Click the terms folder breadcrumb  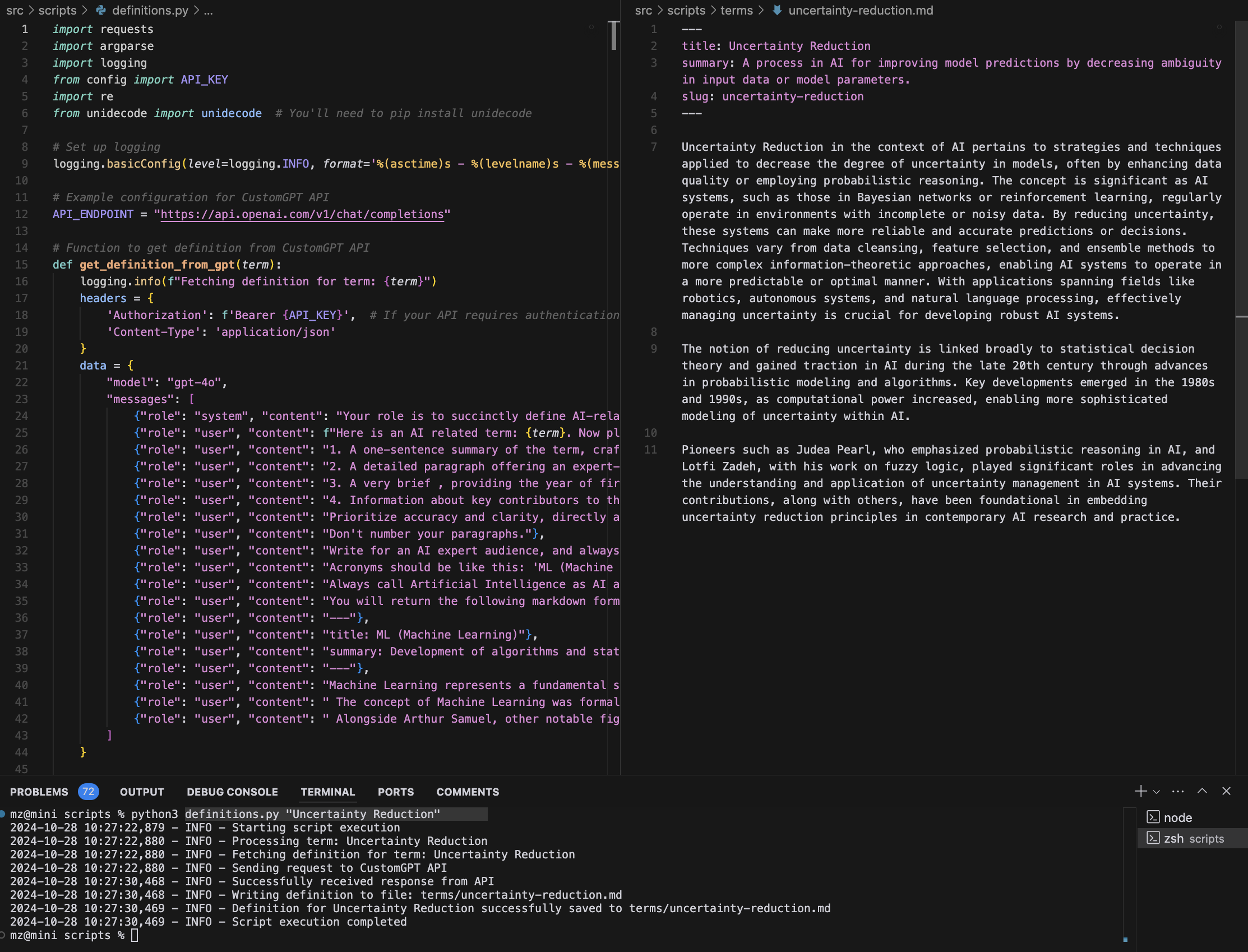point(737,10)
